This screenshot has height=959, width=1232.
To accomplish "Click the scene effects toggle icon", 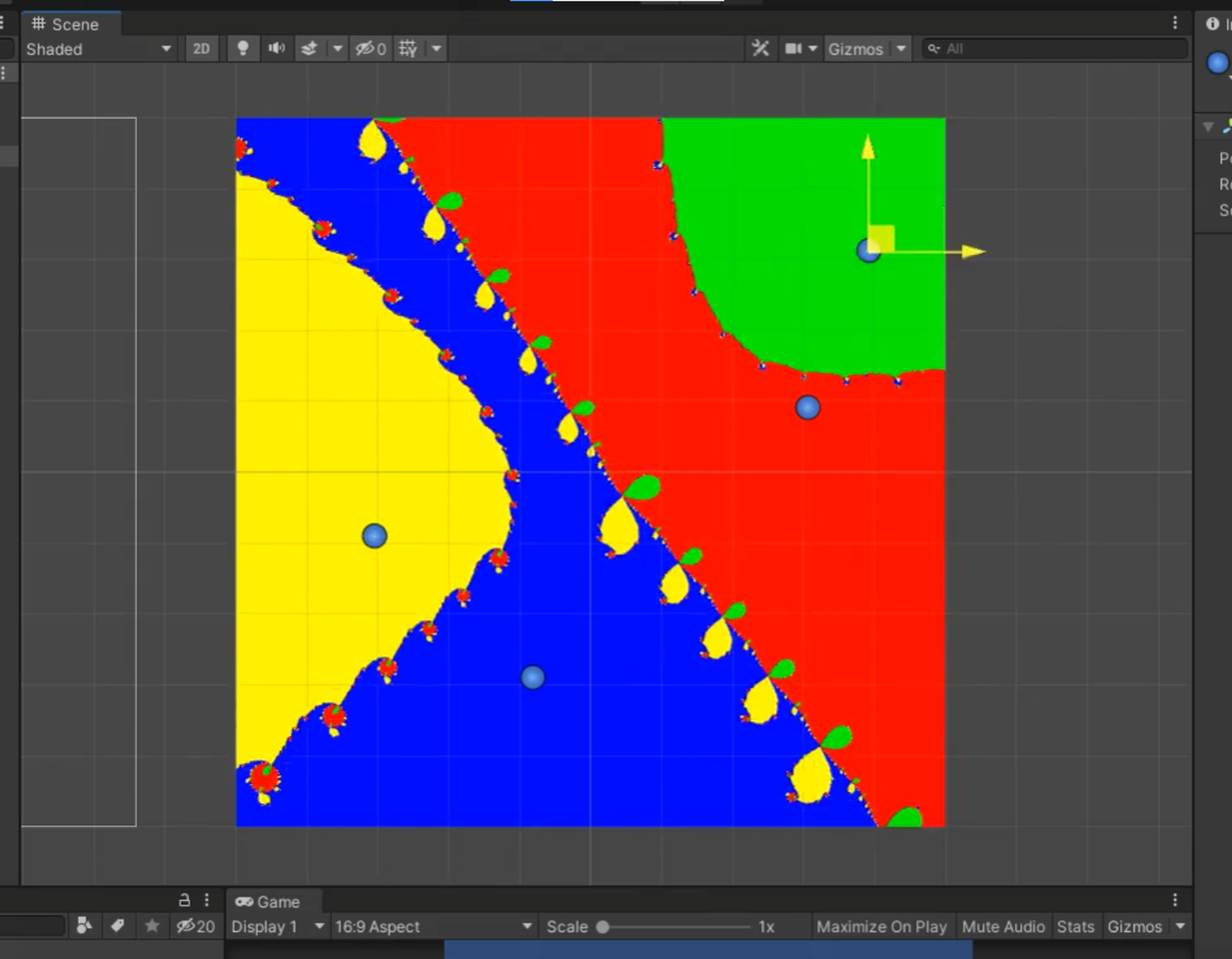I will coord(309,49).
